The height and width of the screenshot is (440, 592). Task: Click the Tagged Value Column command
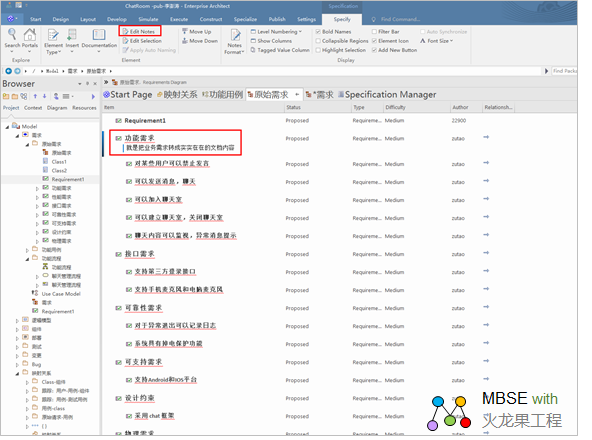pyautogui.click(x=280, y=50)
